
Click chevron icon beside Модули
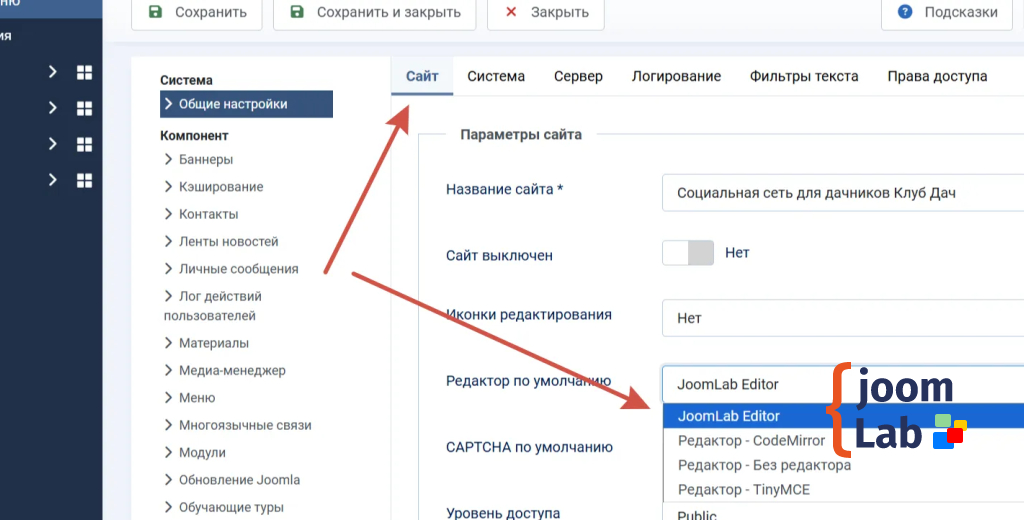(168, 453)
